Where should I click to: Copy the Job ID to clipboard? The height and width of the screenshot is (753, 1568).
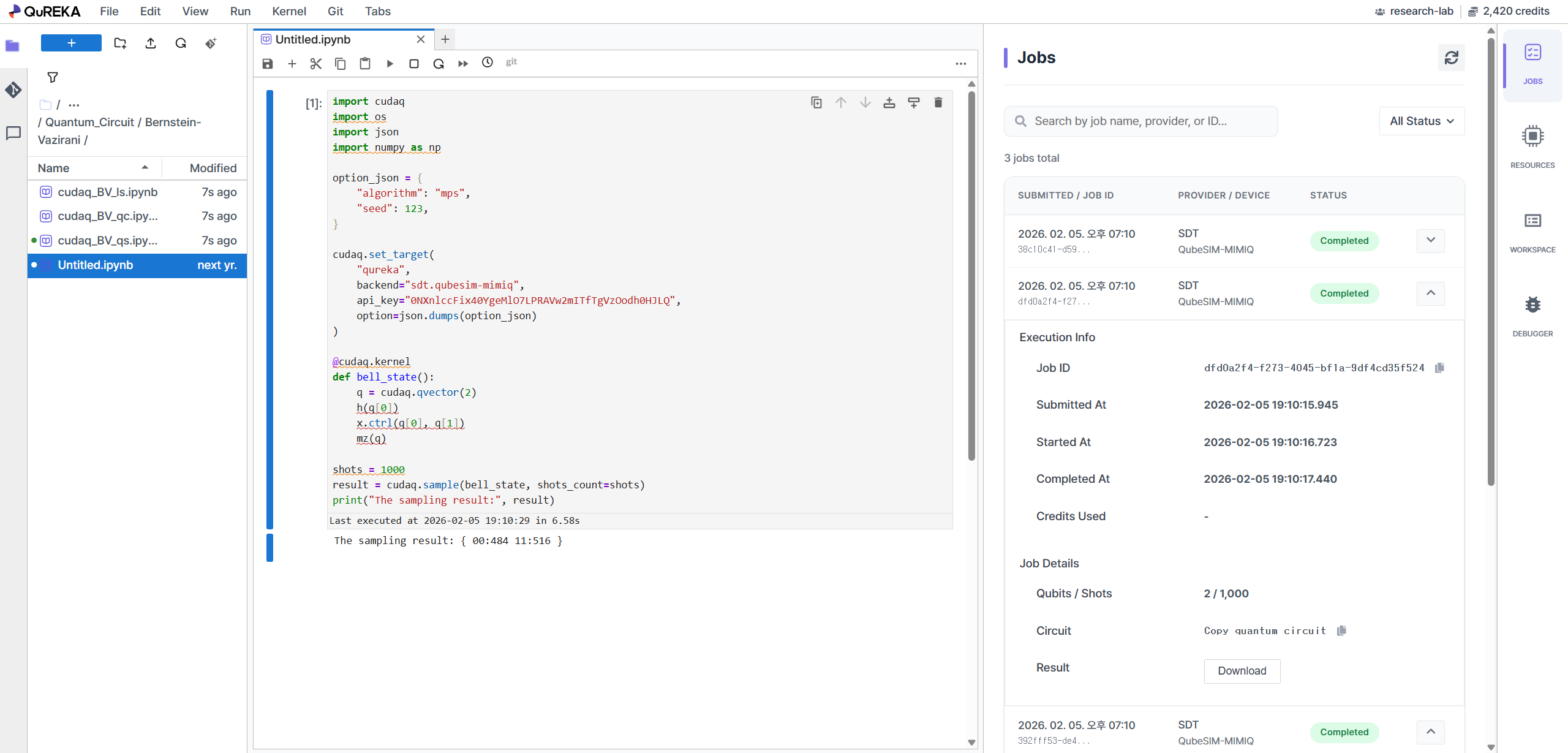pyautogui.click(x=1439, y=368)
